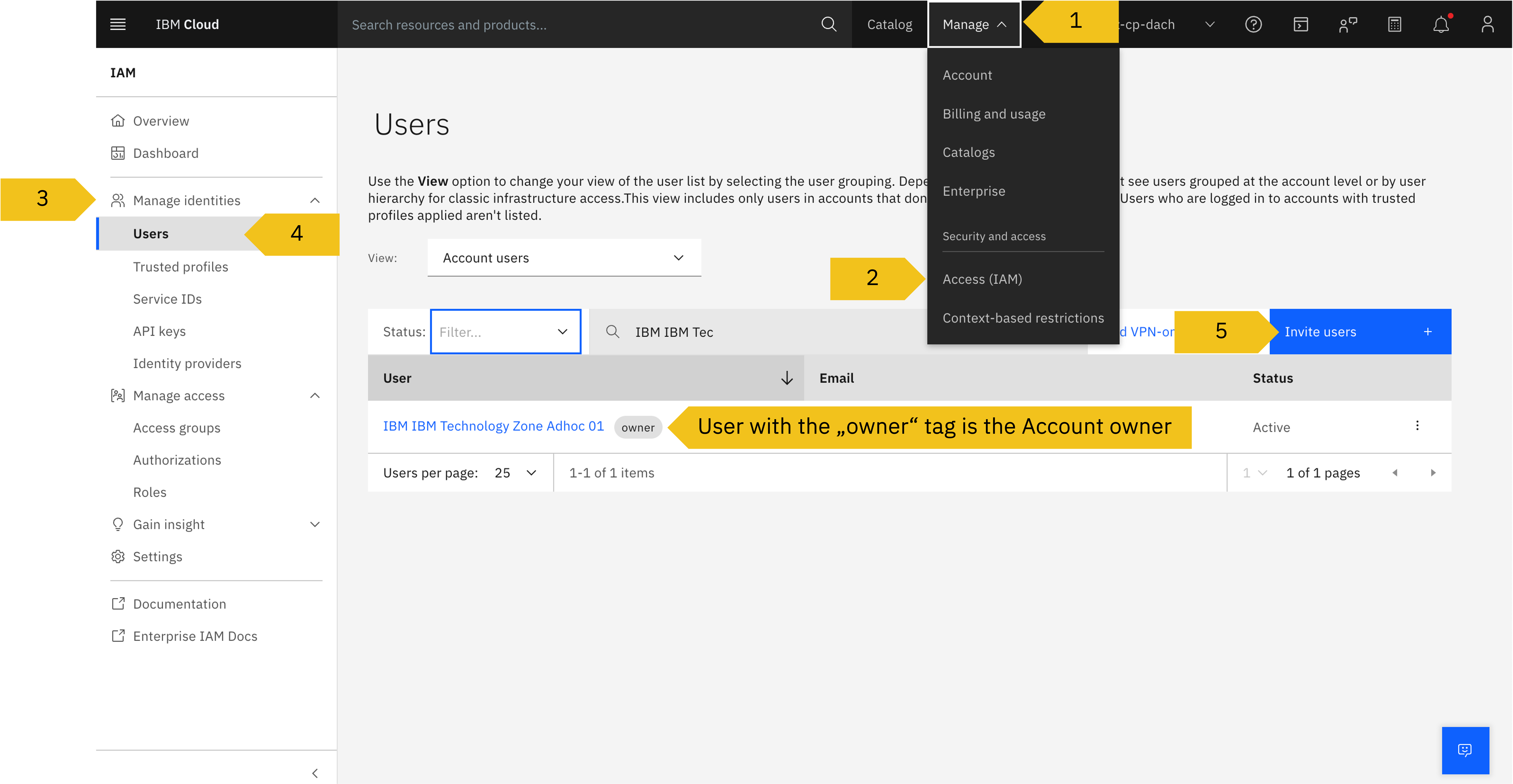This screenshot has width=1513, height=784.
Task: Select Access (IAM) from Manage menu
Action: tap(982, 279)
